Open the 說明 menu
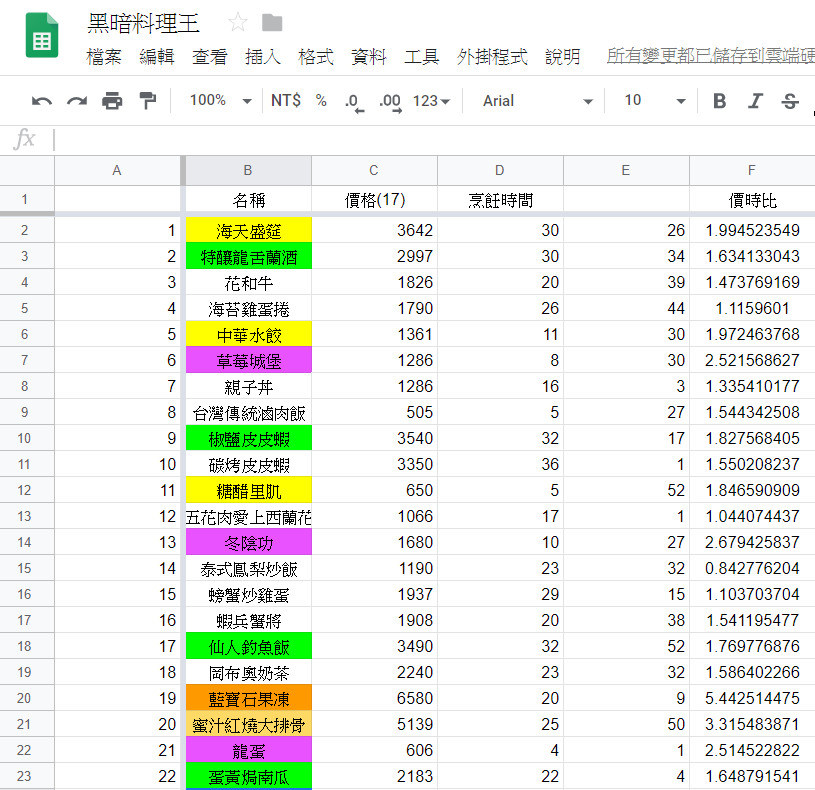815x790 pixels. [x=562, y=56]
